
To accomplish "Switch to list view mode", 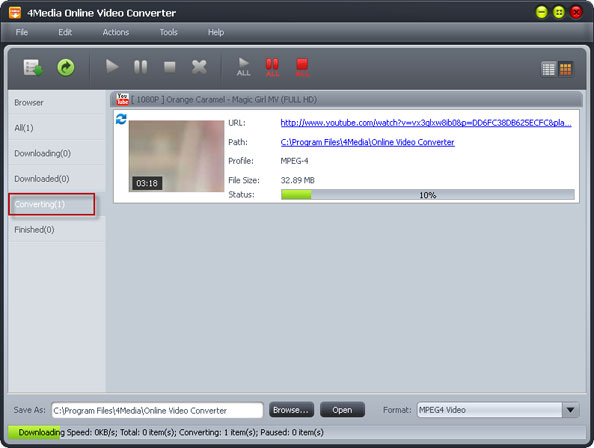I will [x=549, y=69].
